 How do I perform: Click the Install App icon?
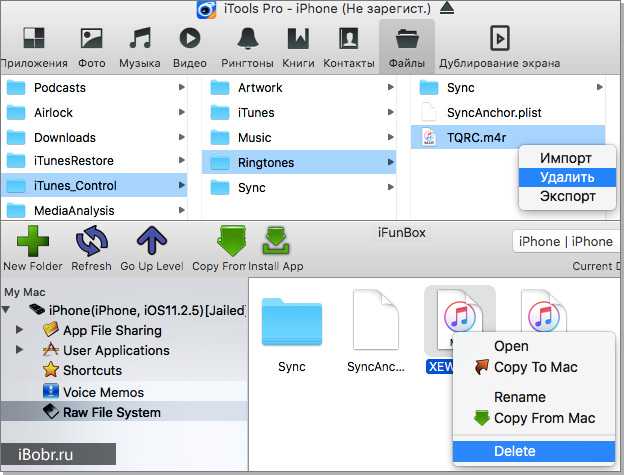point(275,241)
